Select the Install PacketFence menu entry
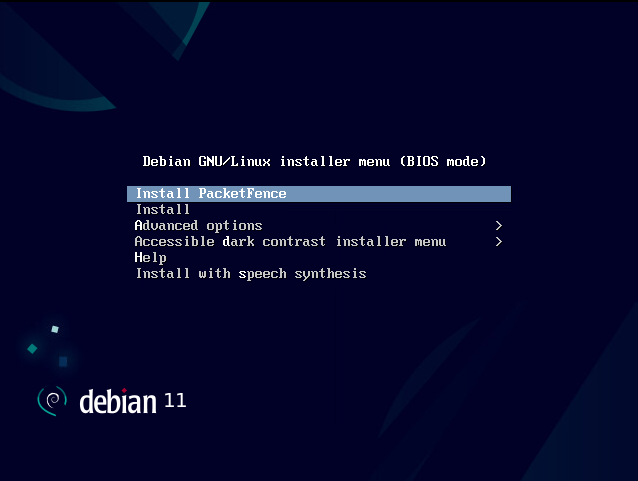Image resolution: width=638 pixels, height=481 pixels. [x=319, y=194]
